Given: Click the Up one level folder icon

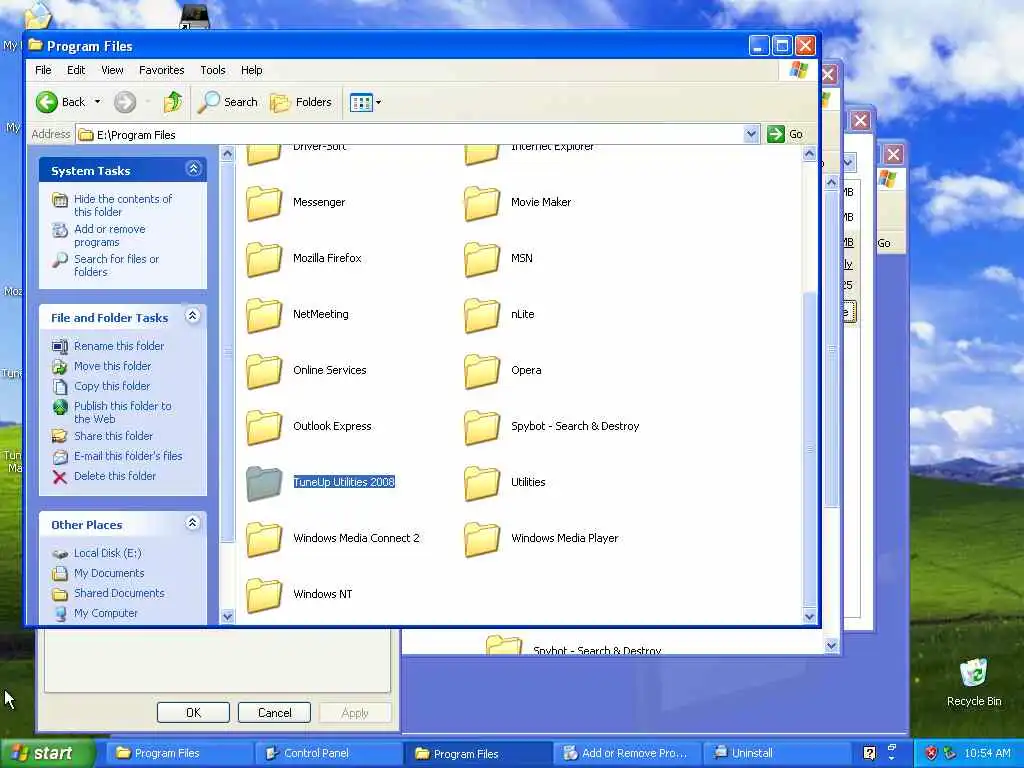Looking at the screenshot, I should click(172, 102).
